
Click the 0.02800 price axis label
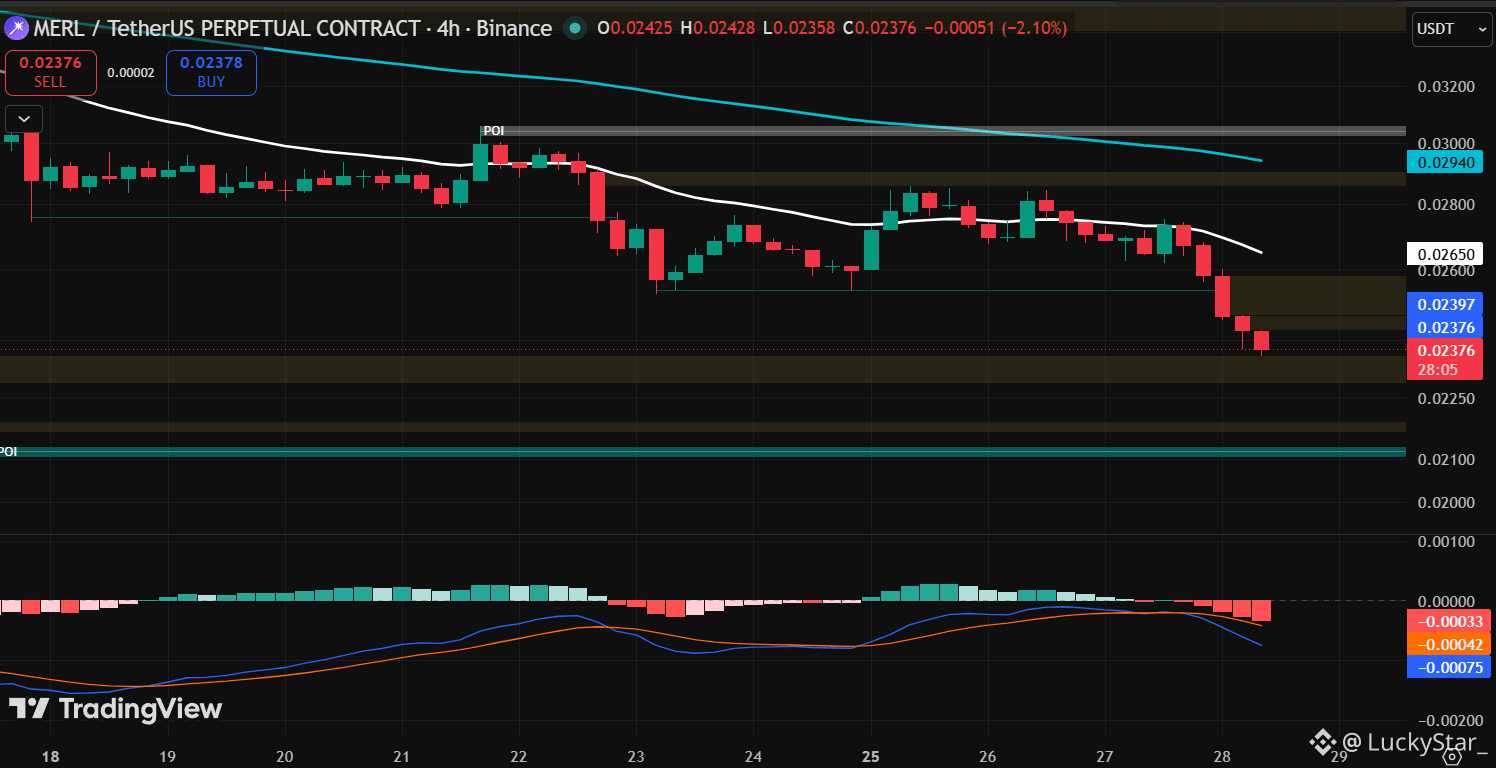point(1446,205)
